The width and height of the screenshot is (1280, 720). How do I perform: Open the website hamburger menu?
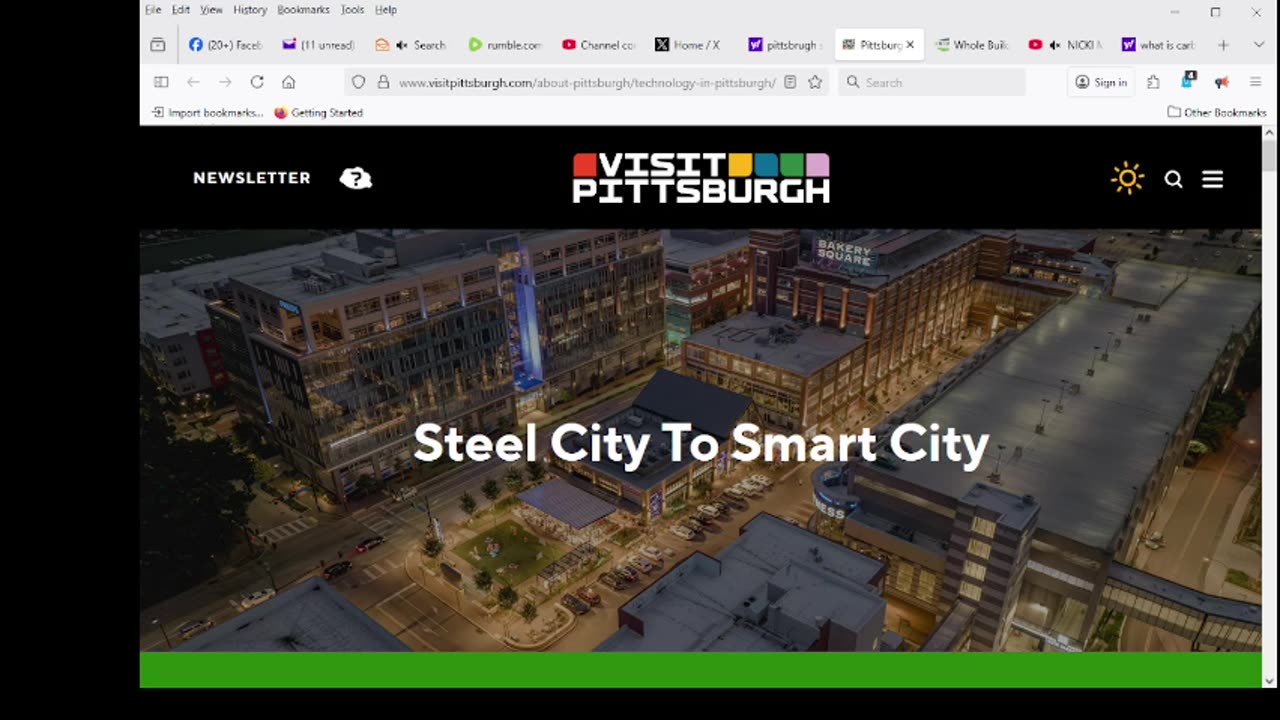point(1213,179)
